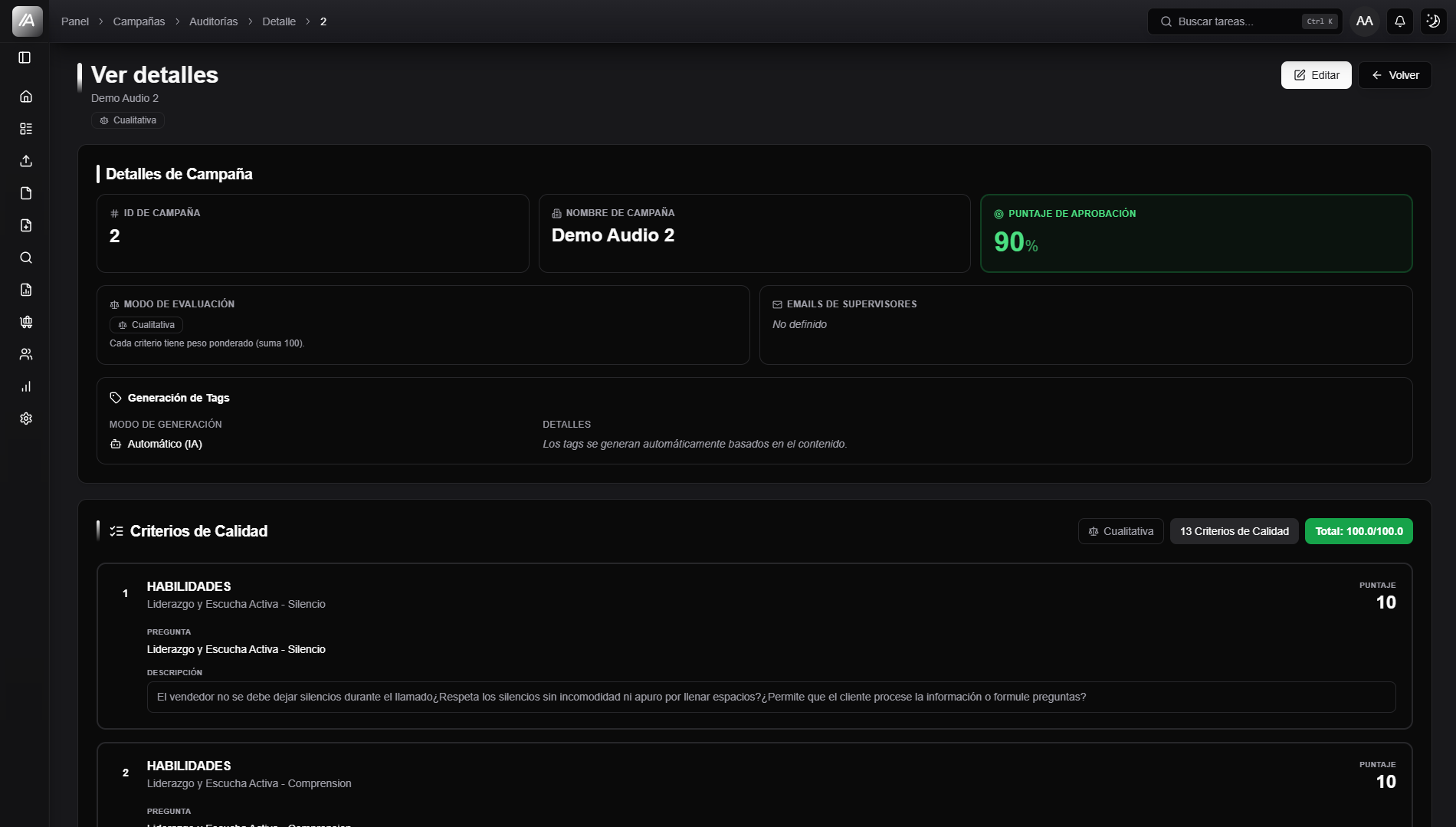Open the home icon in the sidebar
The image size is (1456, 827).
tap(26, 97)
